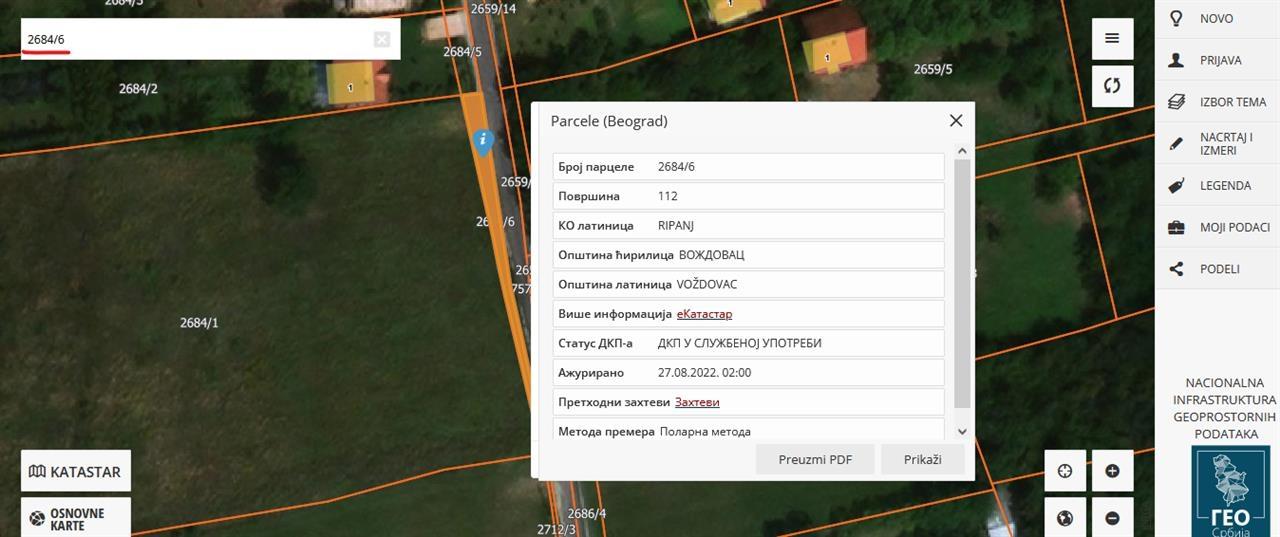The height and width of the screenshot is (537, 1280).
Task: Open the hamburger menu button
Action: [x=1112, y=39]
